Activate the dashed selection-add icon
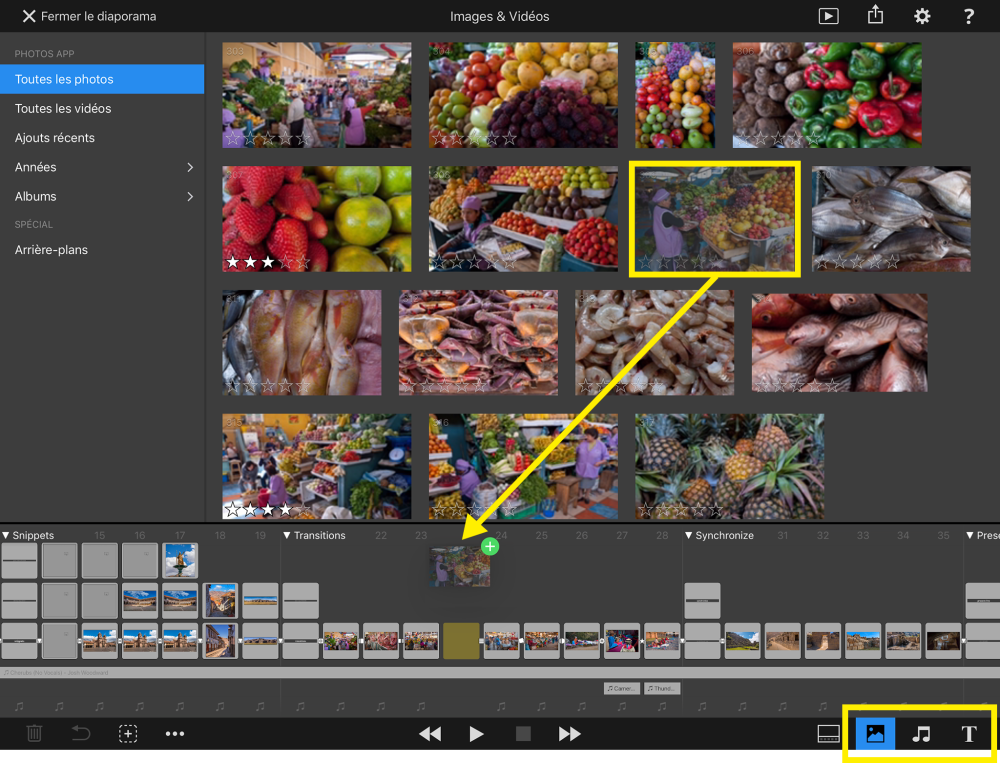The image size is (1000, 763). (x=128, y=734)
